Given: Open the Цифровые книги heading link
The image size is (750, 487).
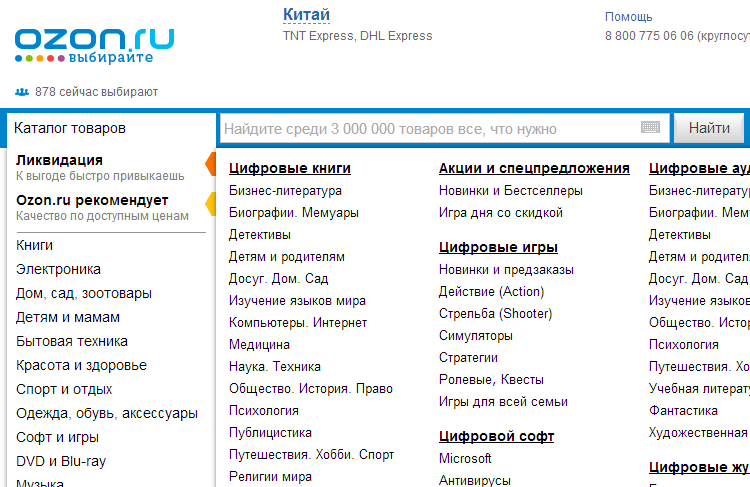Looking at the screenshot, I should pos(290,168).
